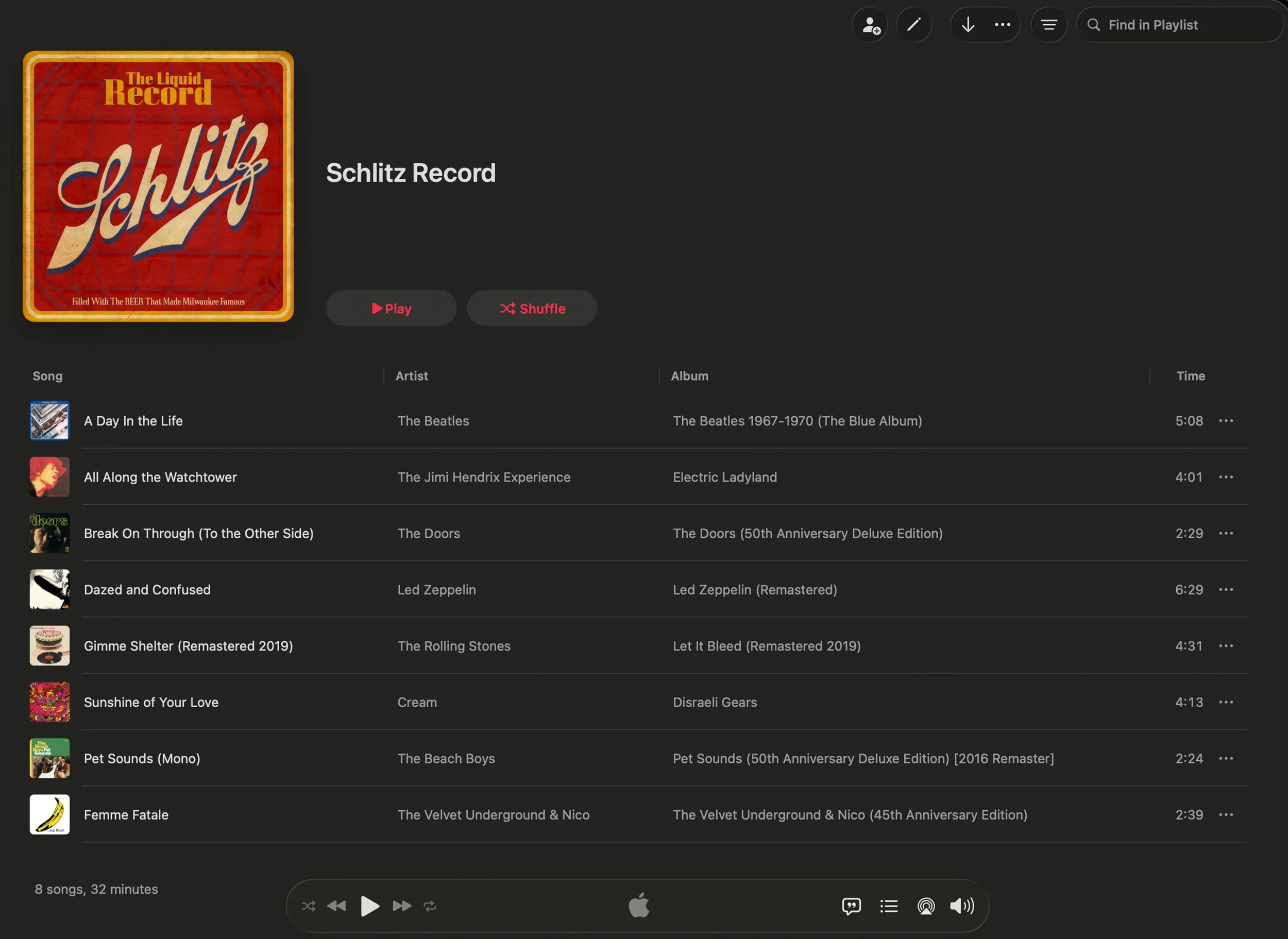
Task: Open the lyrics speech-bubble icon
Action: 851,906
